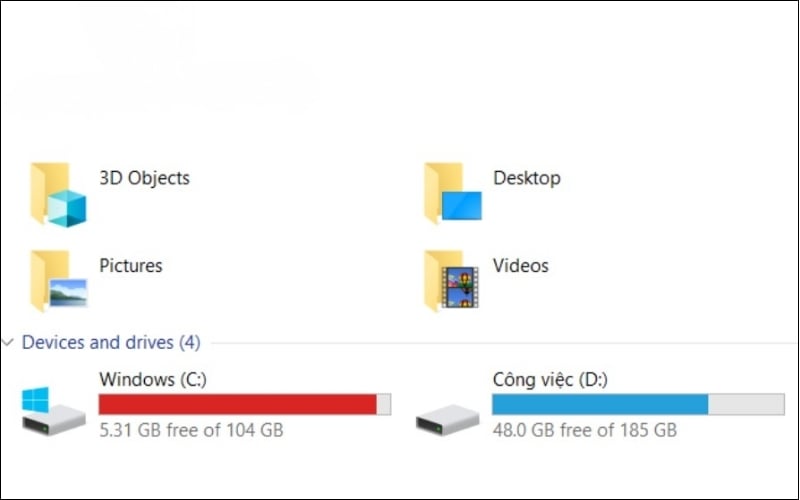
Task: Select the Pictures folder name text
Action: [130, 266]
